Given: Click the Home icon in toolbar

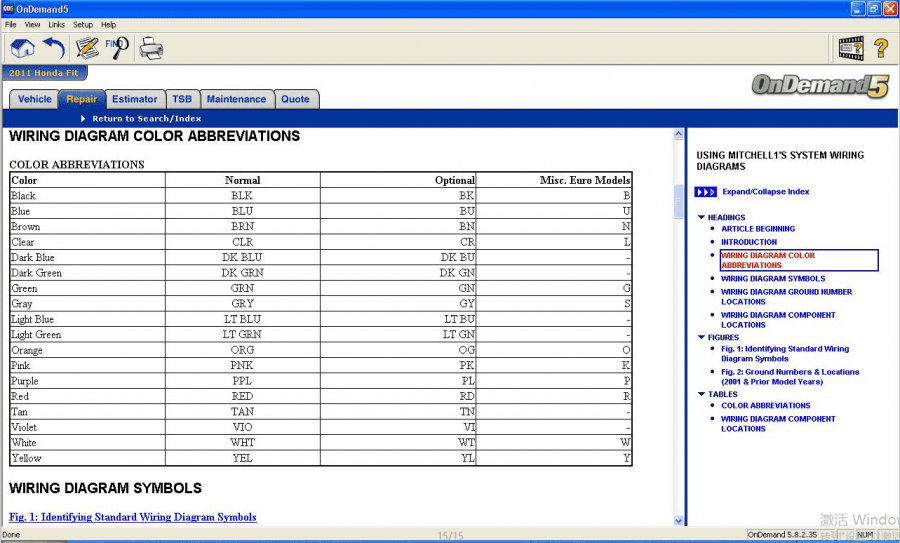Looking at the screenshot, I should click(x=22, y=48).
